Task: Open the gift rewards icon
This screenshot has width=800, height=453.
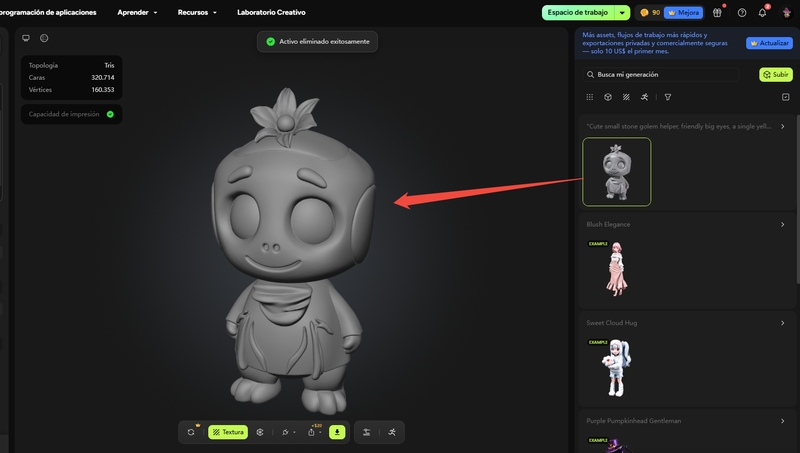Action: point(717,12)
